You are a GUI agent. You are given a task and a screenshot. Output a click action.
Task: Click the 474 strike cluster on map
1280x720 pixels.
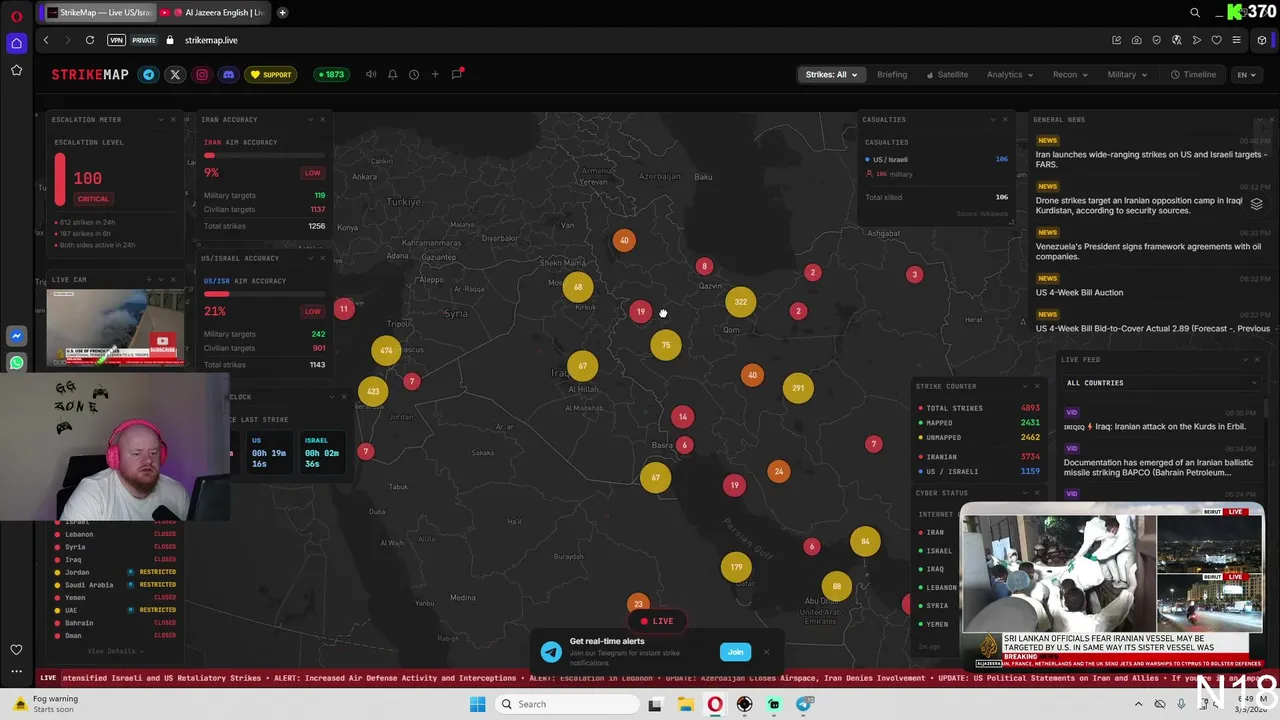coord(386,350)
